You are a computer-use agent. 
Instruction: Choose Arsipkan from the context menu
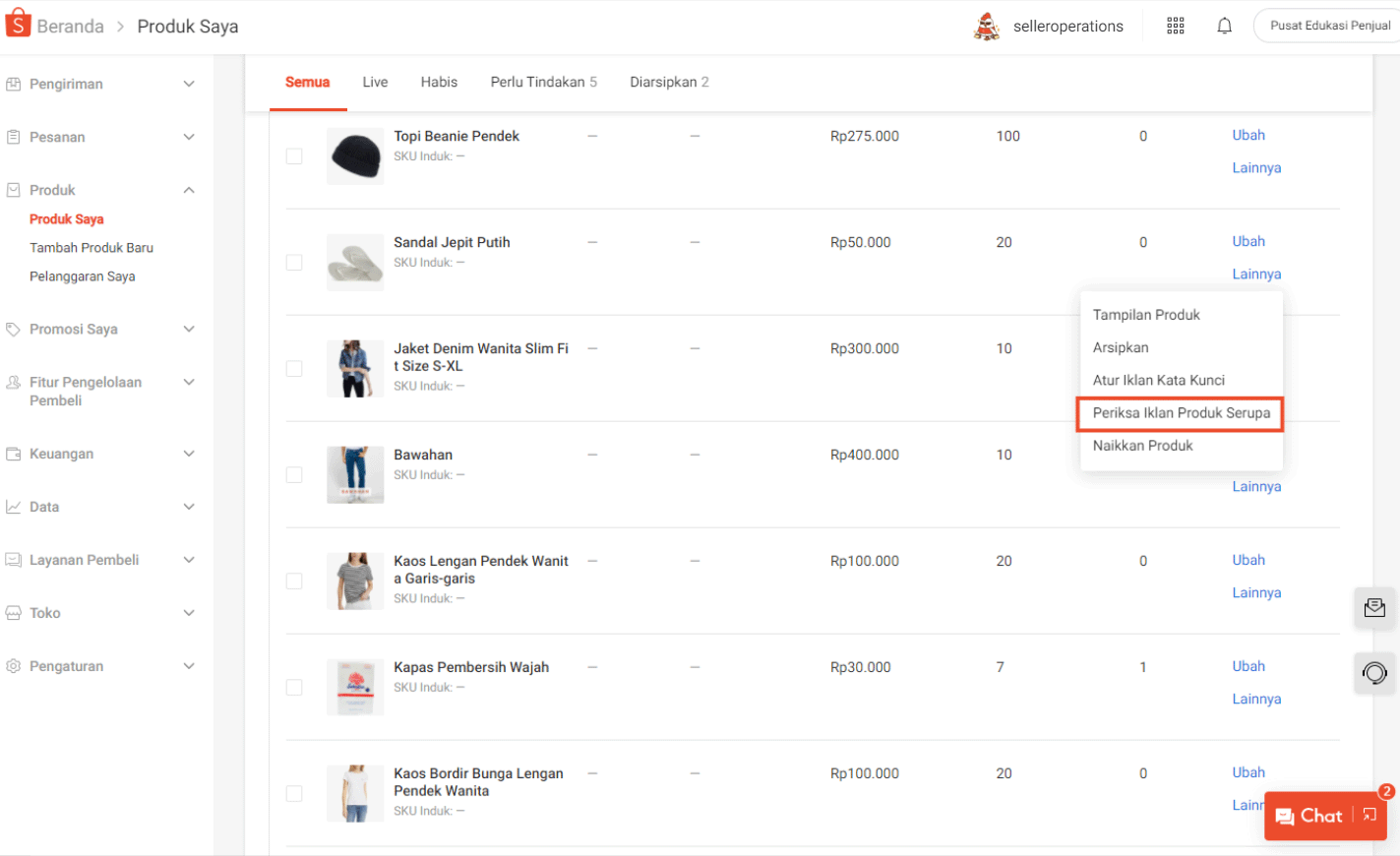[1121, 347]
